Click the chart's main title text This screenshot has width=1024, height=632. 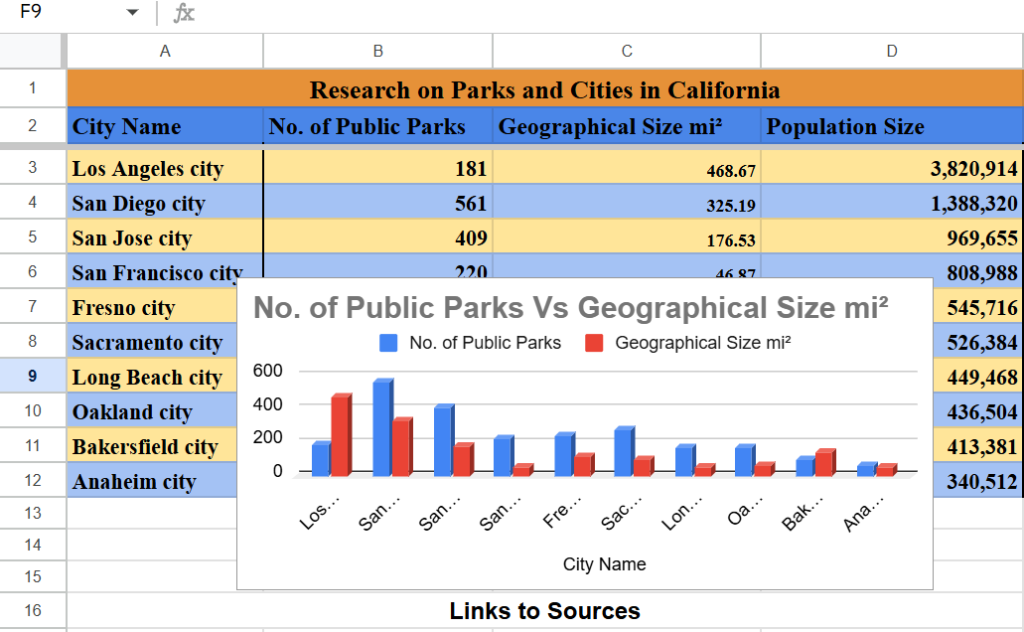[570, 307]
